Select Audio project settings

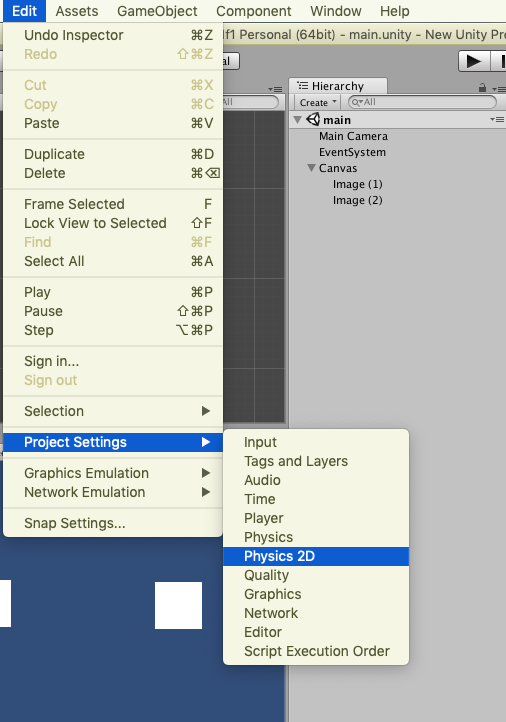tap(316, 480)
